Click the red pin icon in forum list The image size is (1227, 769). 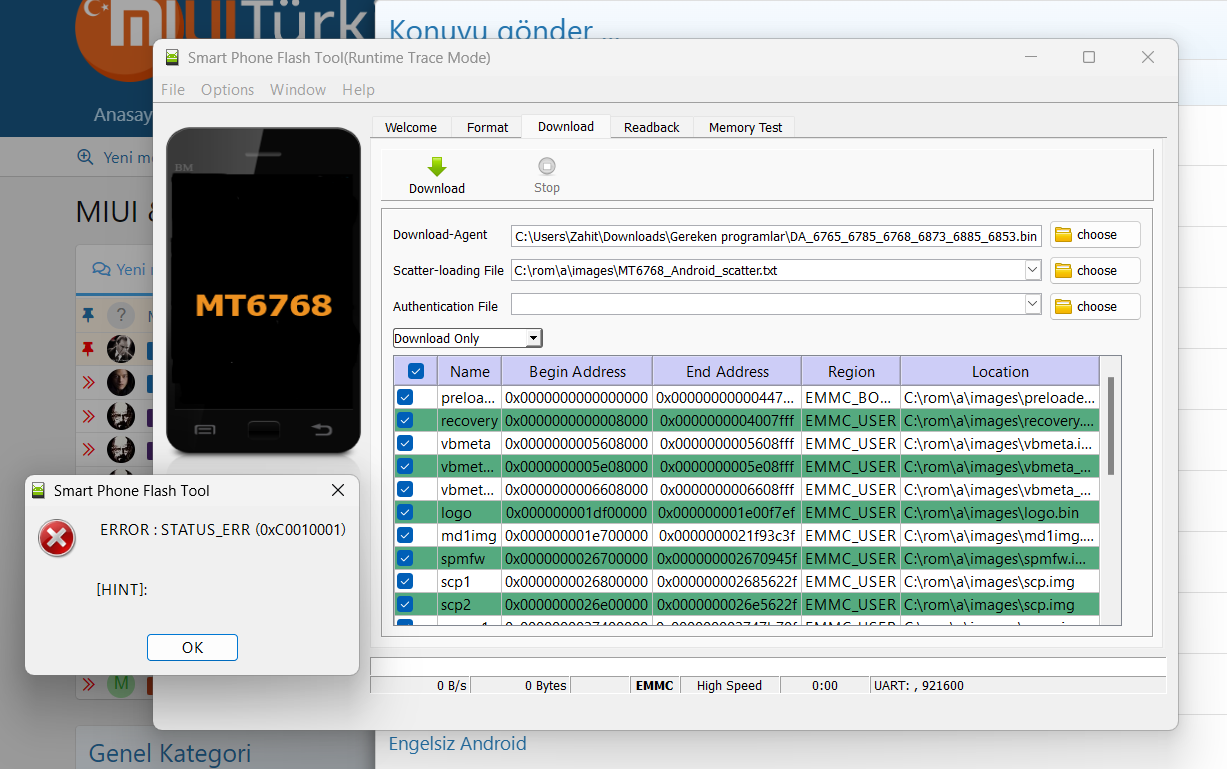point(88,349)
